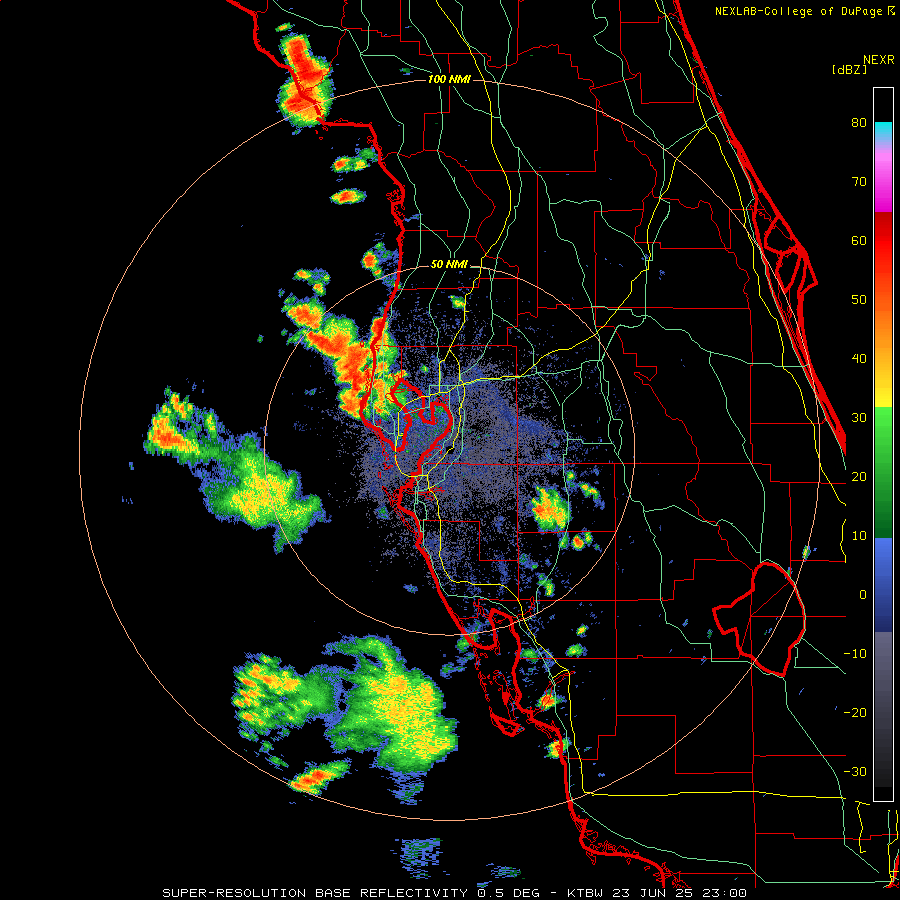Click the 100 NMI range ring label
900x900 pixels.
click(x=449, y=79)
